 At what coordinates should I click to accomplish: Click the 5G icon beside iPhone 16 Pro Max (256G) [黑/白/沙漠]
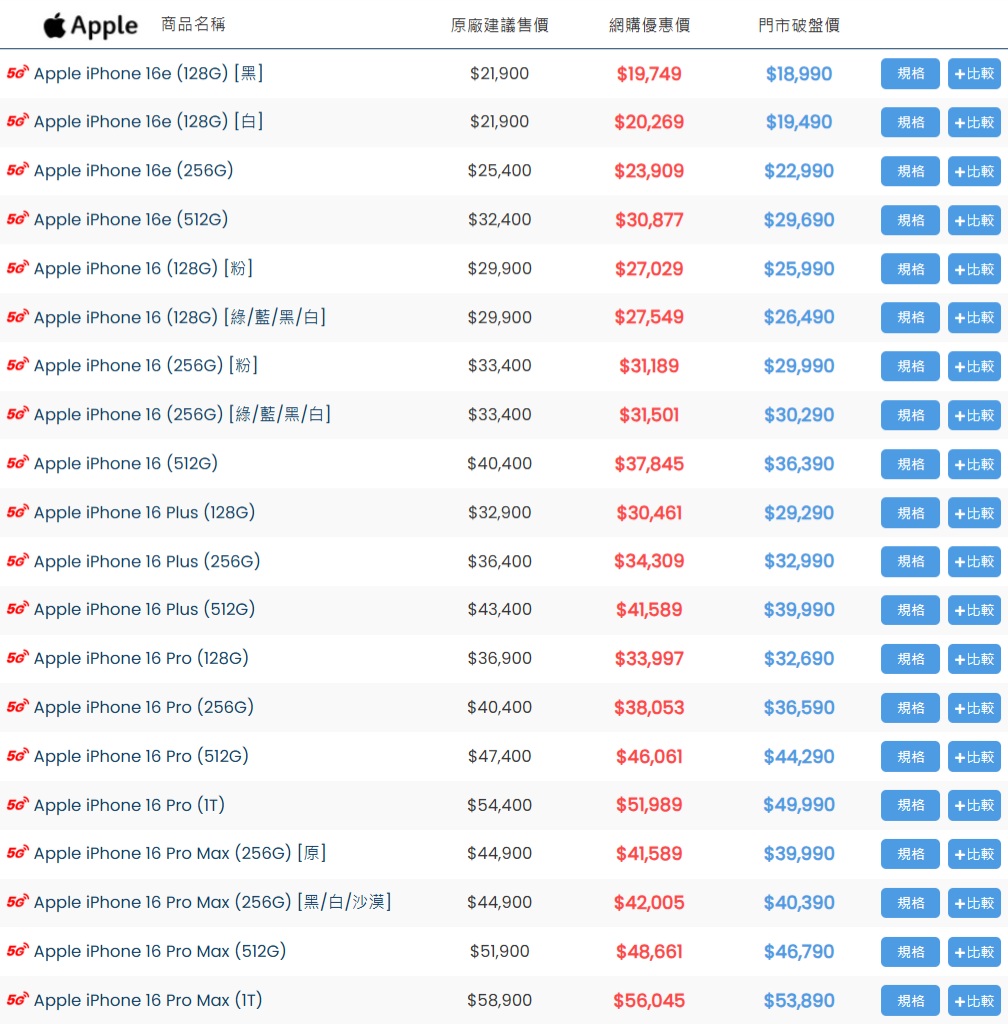(x=18, y=902)
